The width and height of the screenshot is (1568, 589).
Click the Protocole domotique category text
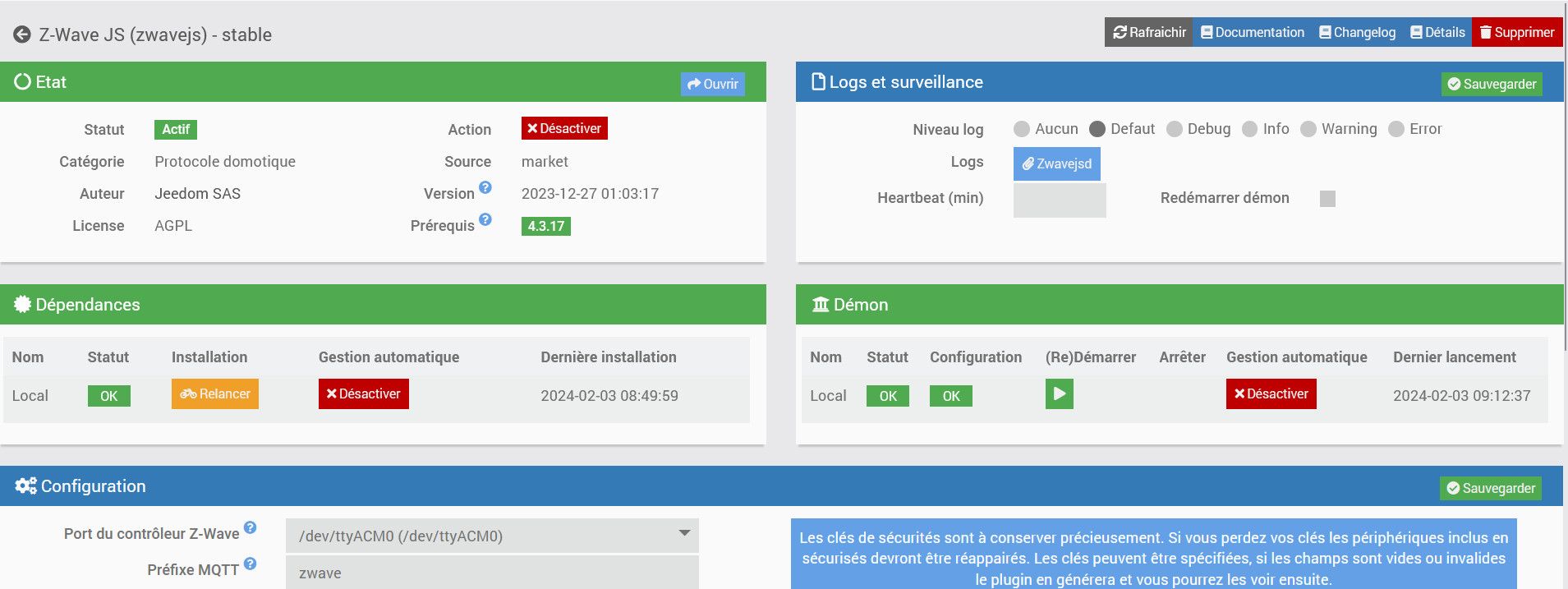(225, 162)
